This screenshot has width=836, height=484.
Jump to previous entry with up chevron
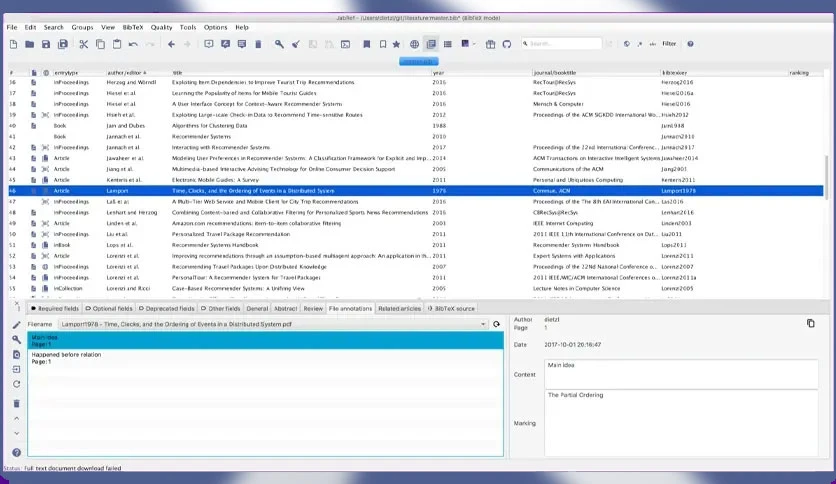click(x=17, y=418)
